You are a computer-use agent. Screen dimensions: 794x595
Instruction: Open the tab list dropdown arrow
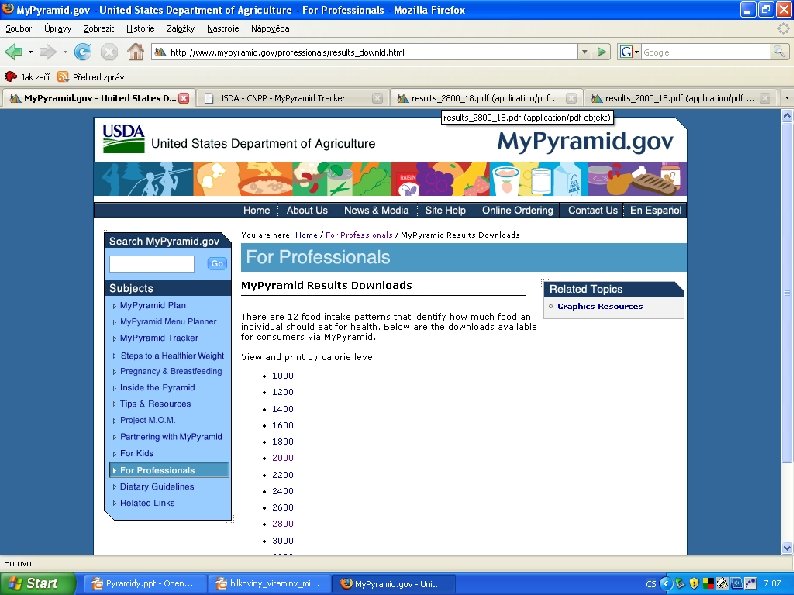(x=786, y=98)
